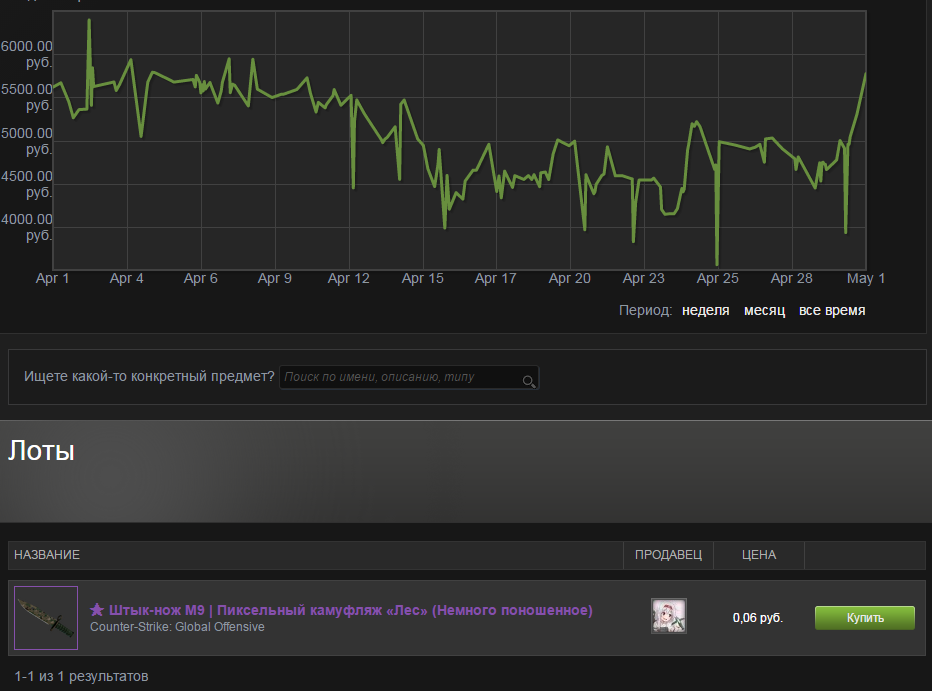Focus the item search input field

click(x=400, y=378)
